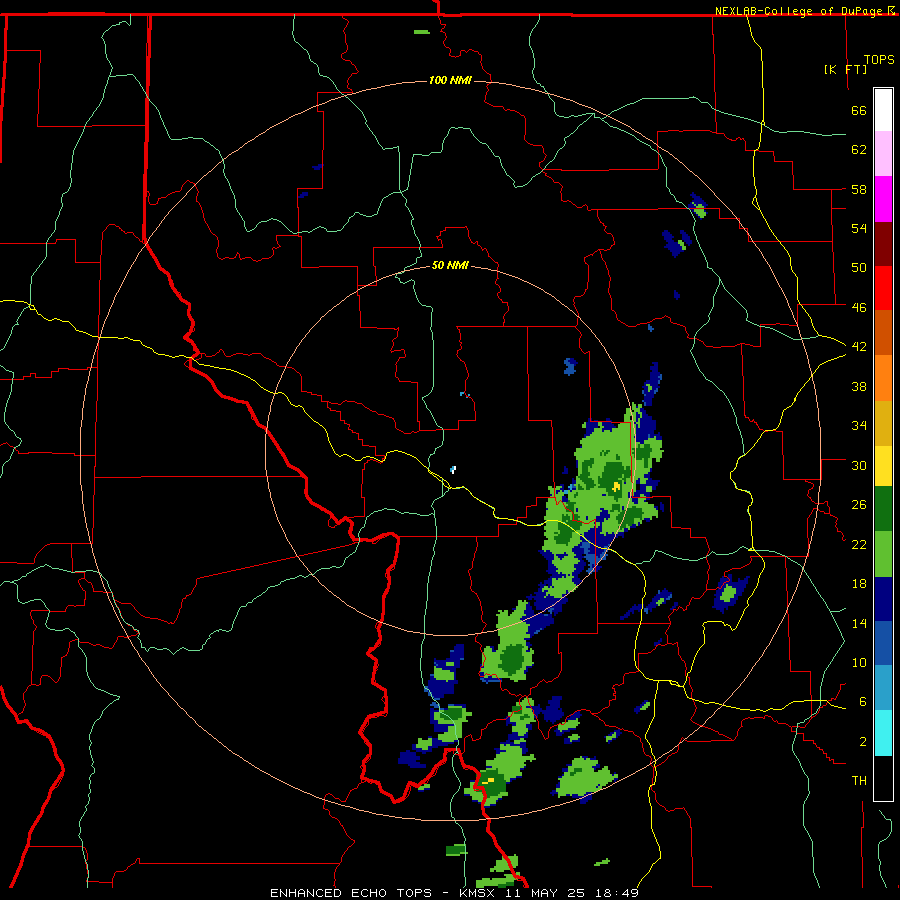Click the bright red 50 kft legend swatch
The height and width of the screenshot is (900, 900).
pyautogui.click(x=883, y=288)
